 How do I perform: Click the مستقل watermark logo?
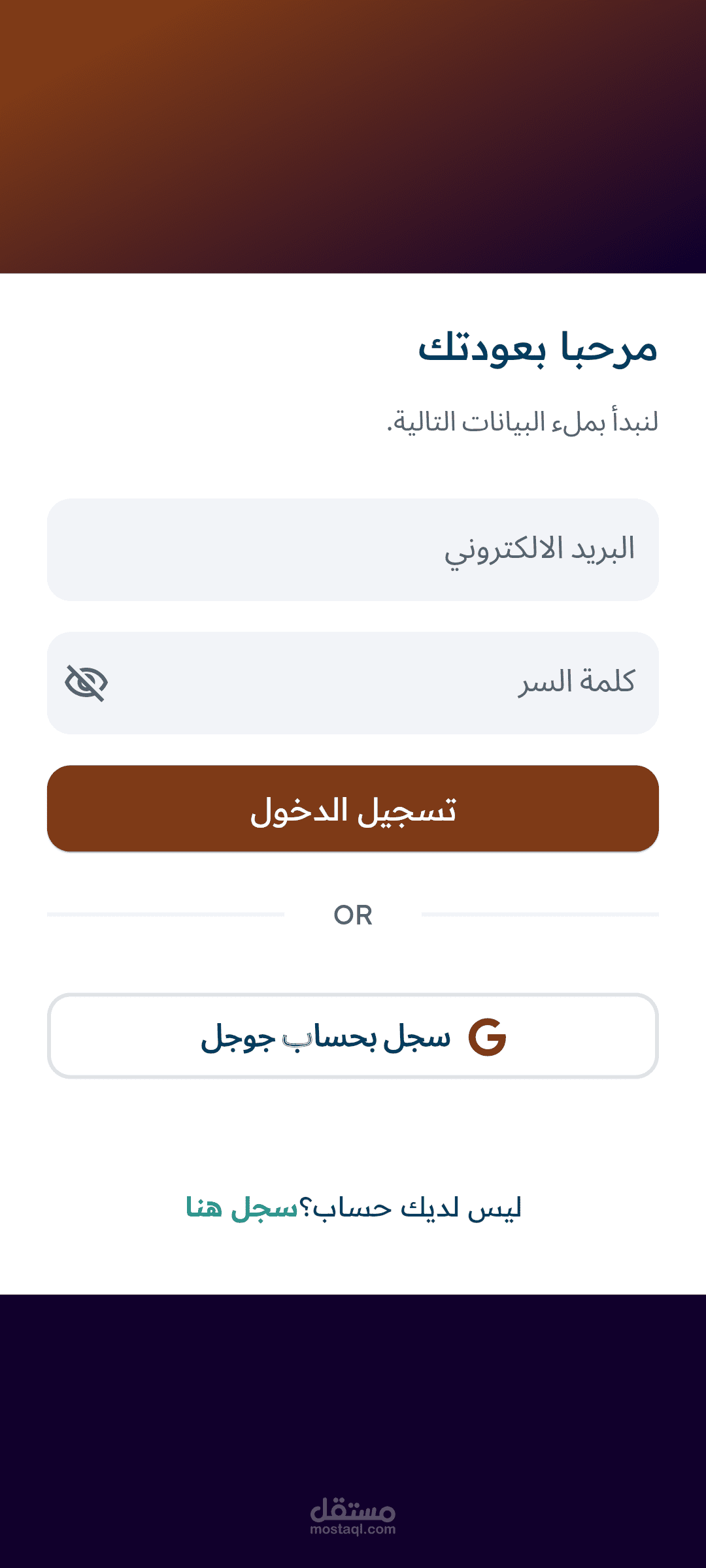[353, 1509]
